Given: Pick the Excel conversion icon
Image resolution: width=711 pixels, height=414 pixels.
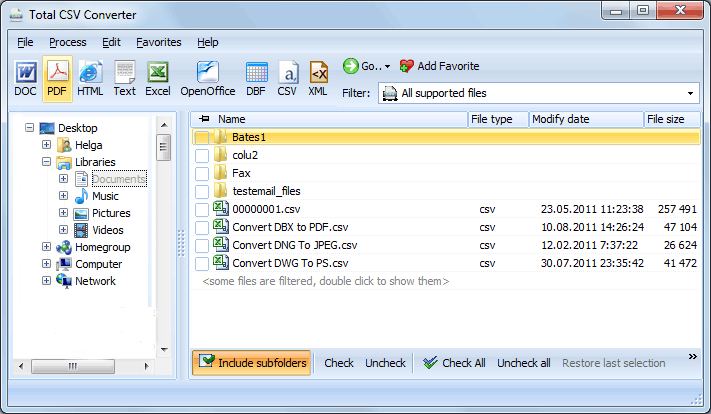Looking at the screenshot, I should click(157, 77).
